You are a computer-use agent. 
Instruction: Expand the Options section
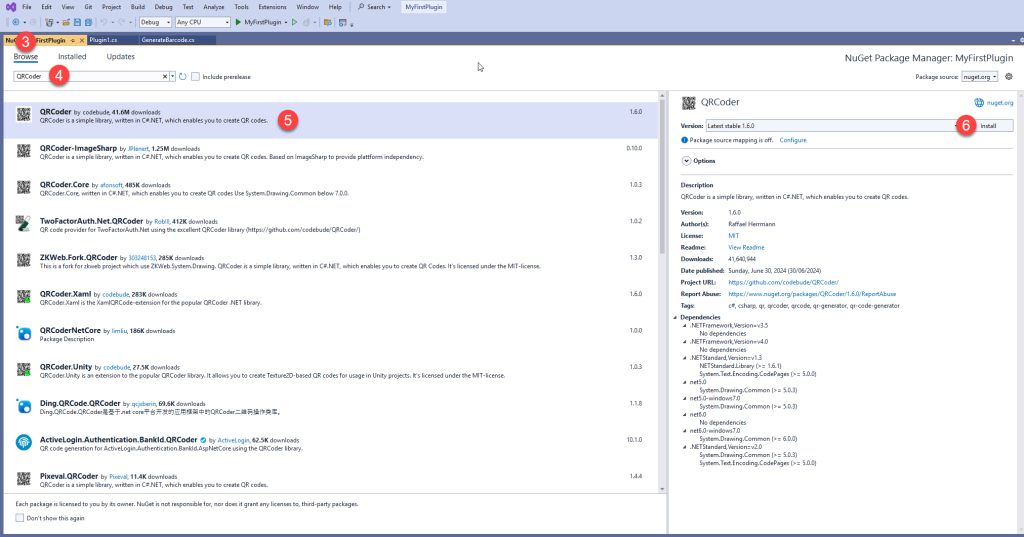[x=686, y=161]
